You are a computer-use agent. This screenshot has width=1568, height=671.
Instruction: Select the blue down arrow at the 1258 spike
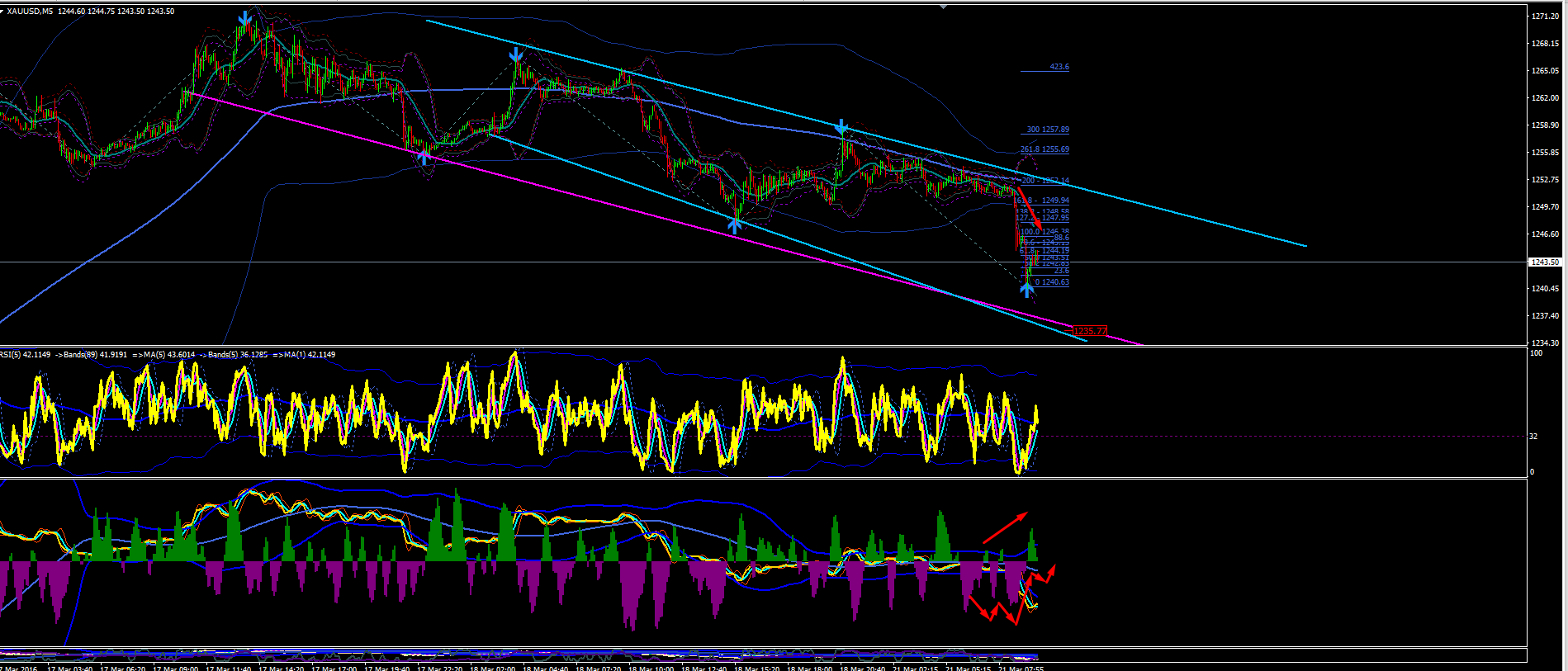pos(841,127)
